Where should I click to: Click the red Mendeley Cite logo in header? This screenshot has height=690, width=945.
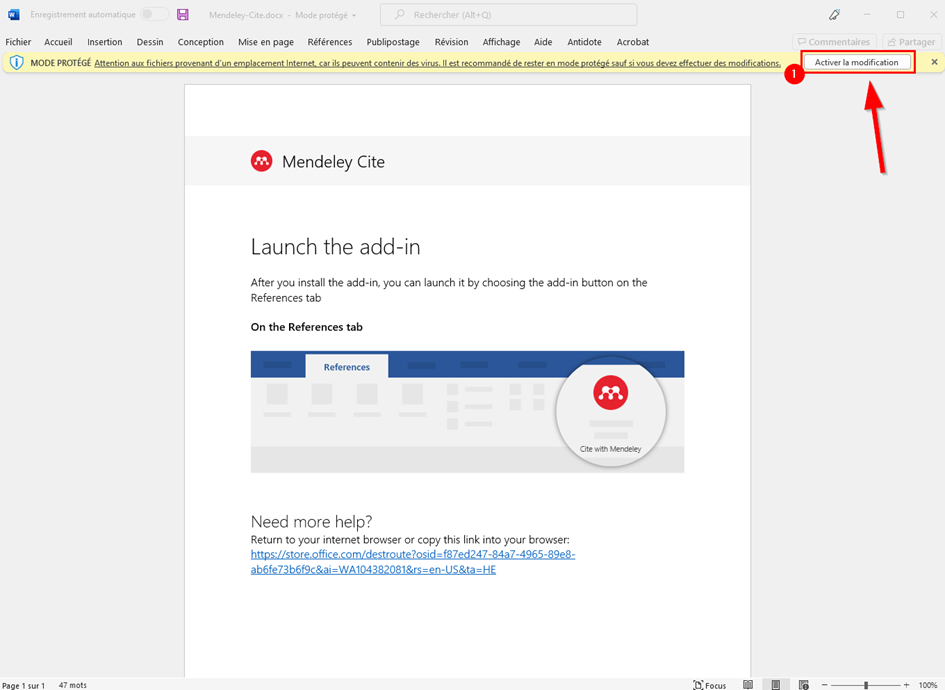coord(262,161)
